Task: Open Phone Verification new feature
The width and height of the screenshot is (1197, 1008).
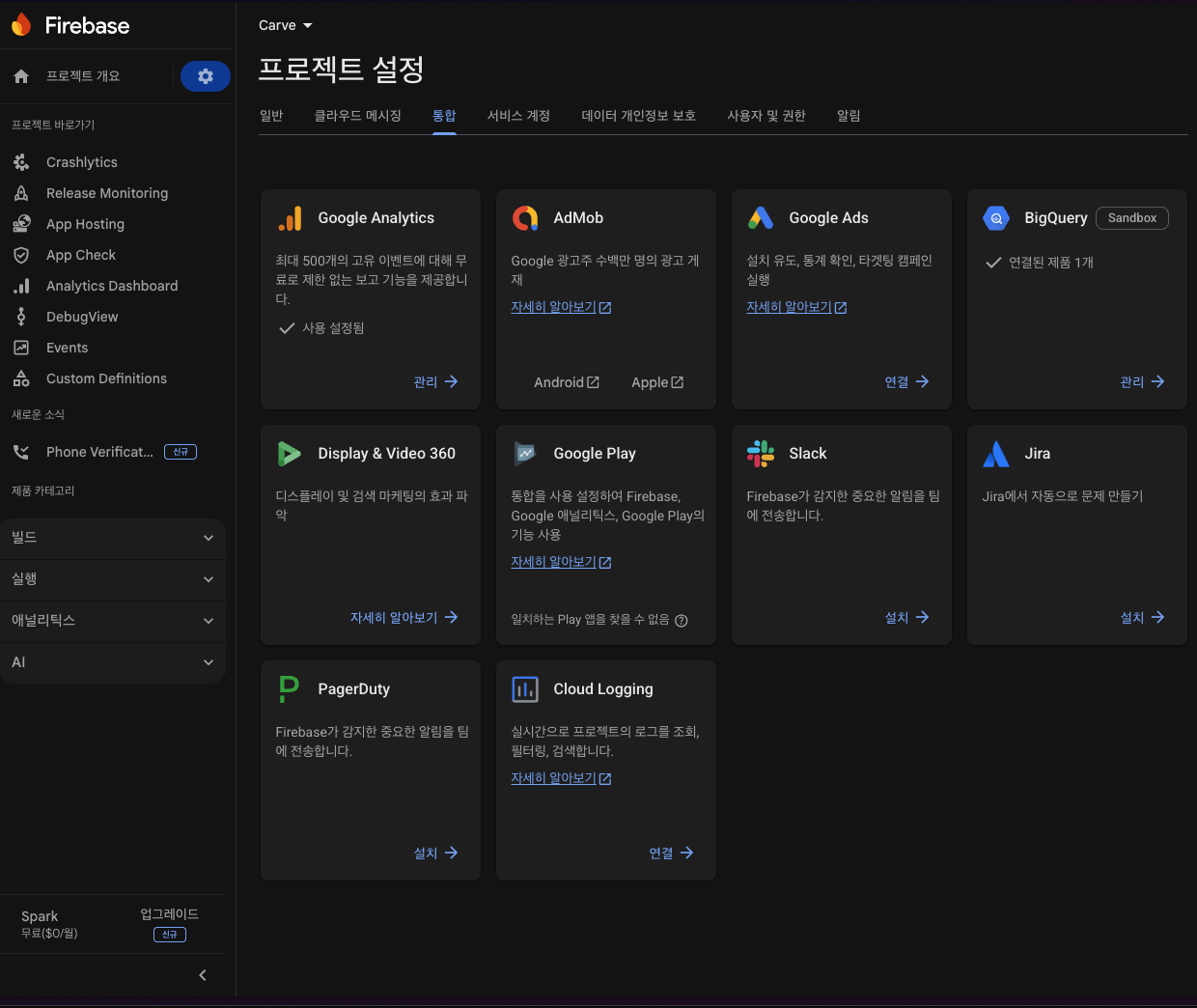Action: tap(99, 452)
